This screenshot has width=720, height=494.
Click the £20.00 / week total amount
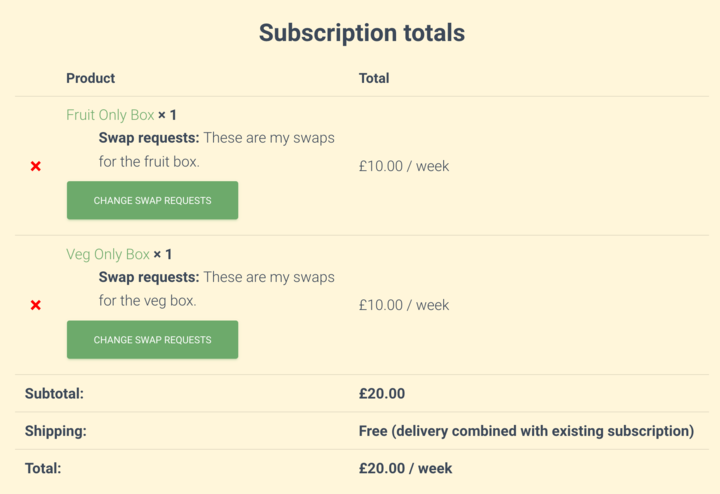pyautogui.click(x=405, y=468)
